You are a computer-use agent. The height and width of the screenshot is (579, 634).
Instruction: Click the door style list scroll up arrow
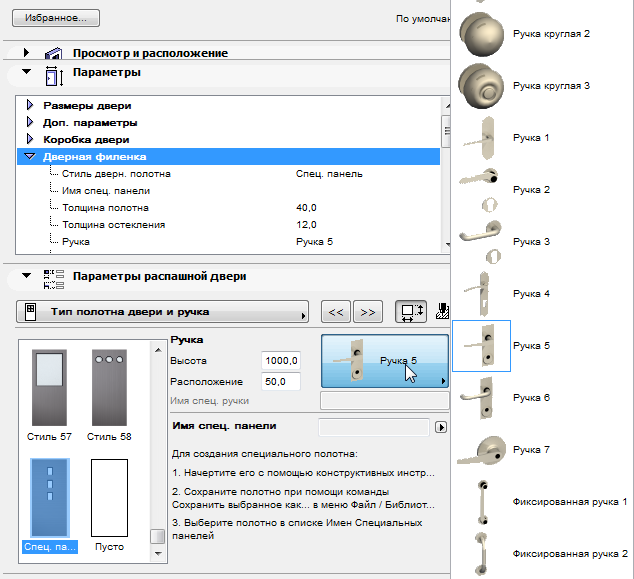(158, 350)
